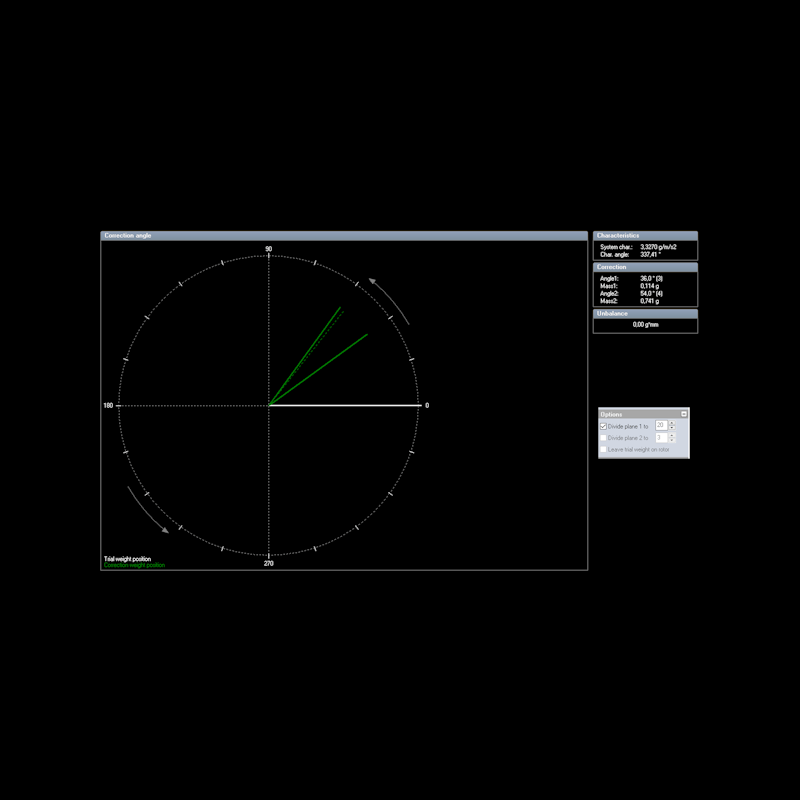The height and width of the screenshot is (800, 800).
Task: Click the Options panel title
Action: 611,414
